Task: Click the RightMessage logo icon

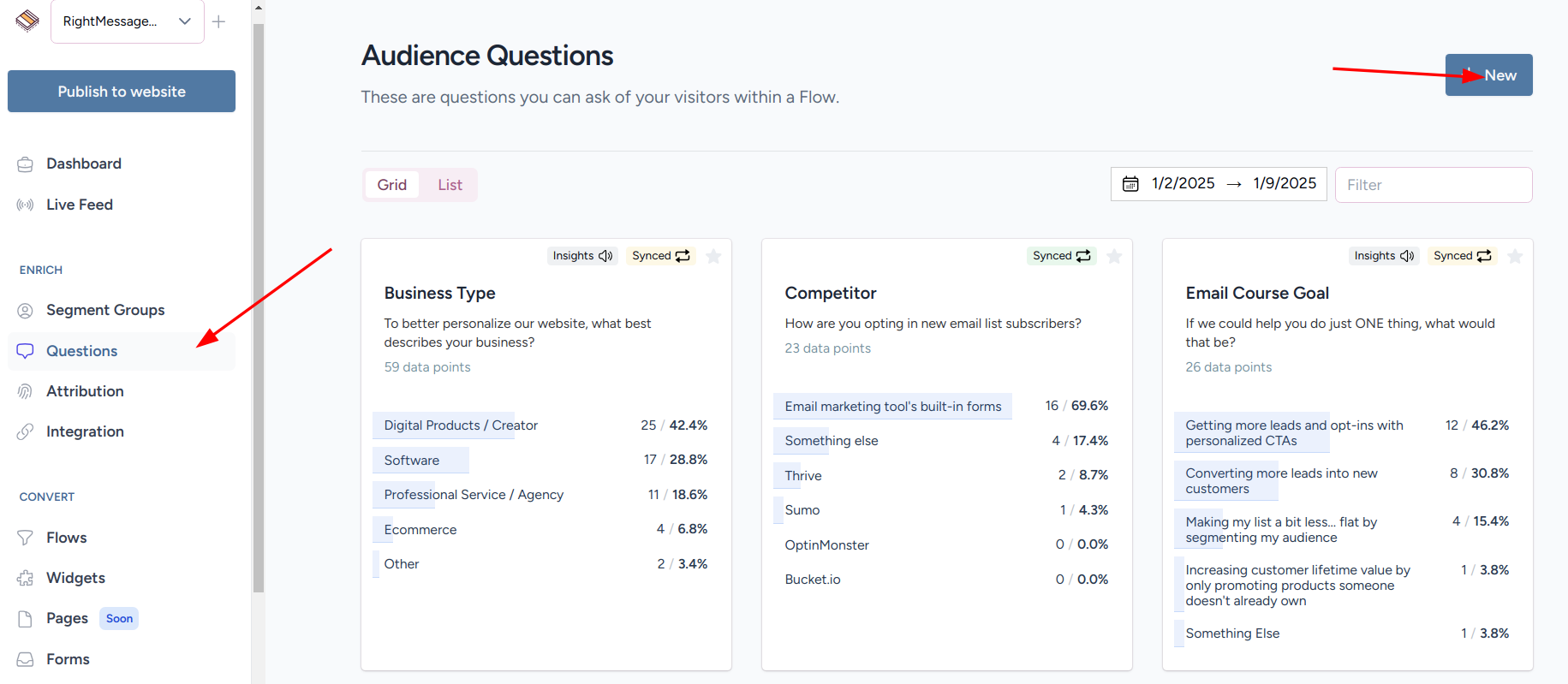Action: 27,21
